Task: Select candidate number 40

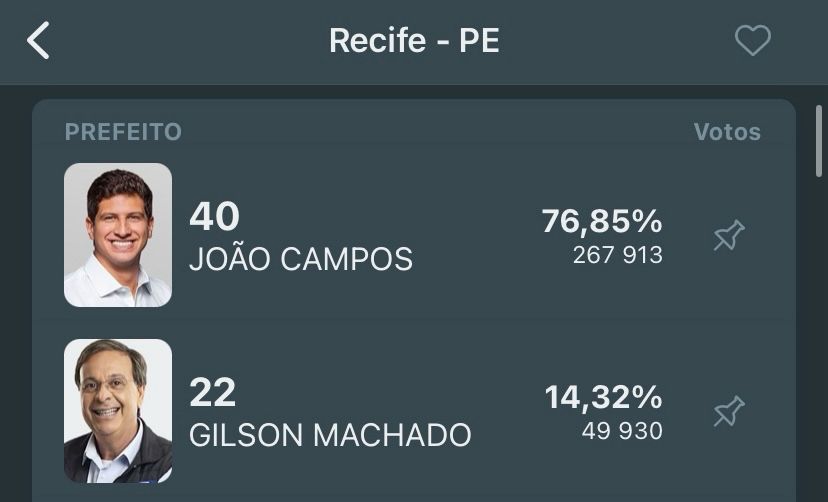Action: 214,217
